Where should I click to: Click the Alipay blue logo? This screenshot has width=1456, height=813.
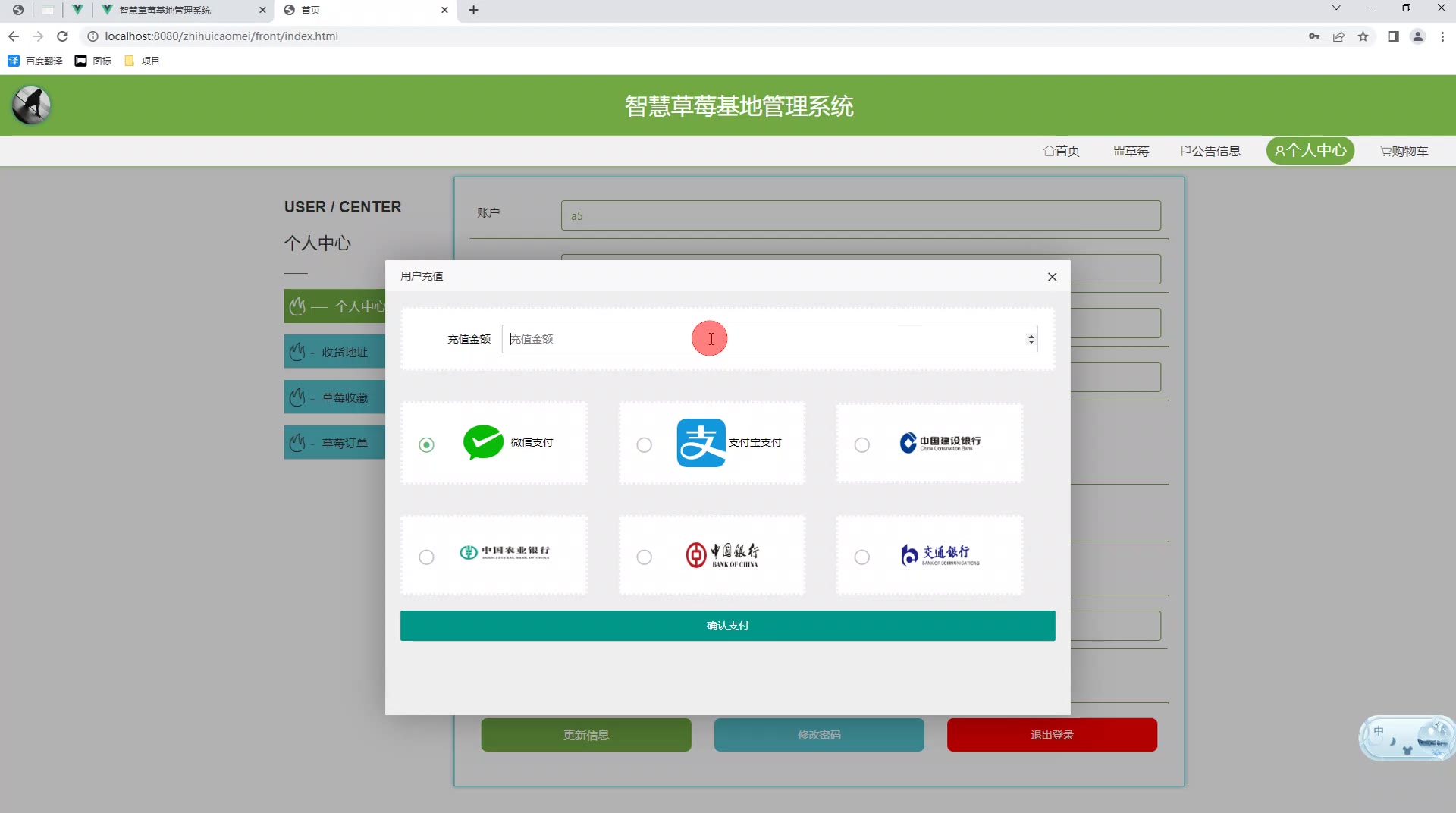701,442
